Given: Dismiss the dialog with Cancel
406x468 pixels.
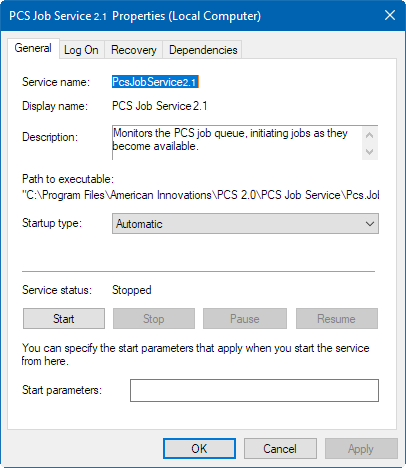Looking at the screenshot, I should [280, 449].
